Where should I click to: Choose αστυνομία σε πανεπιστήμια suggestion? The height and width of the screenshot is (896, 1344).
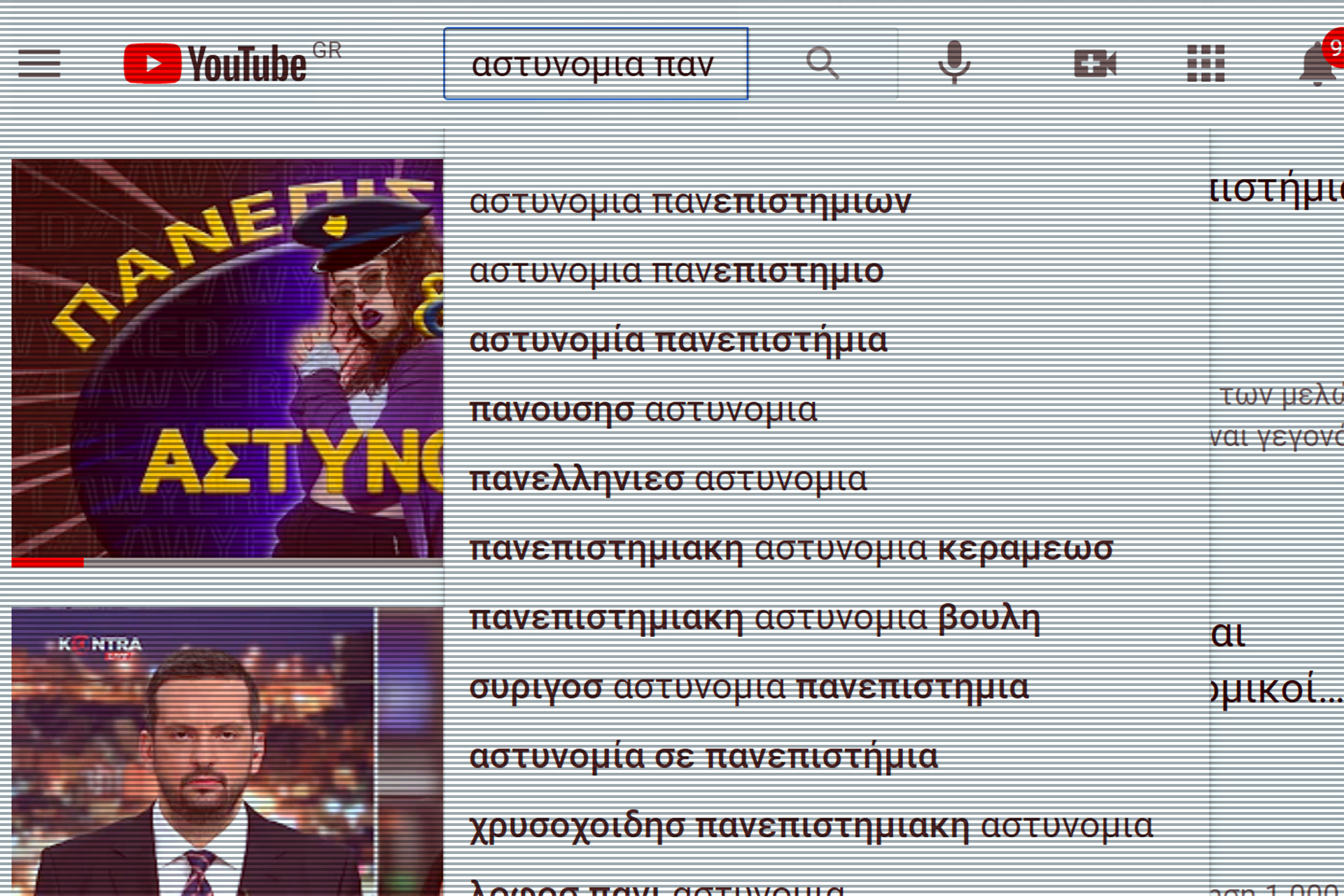[x=703, y=757]
